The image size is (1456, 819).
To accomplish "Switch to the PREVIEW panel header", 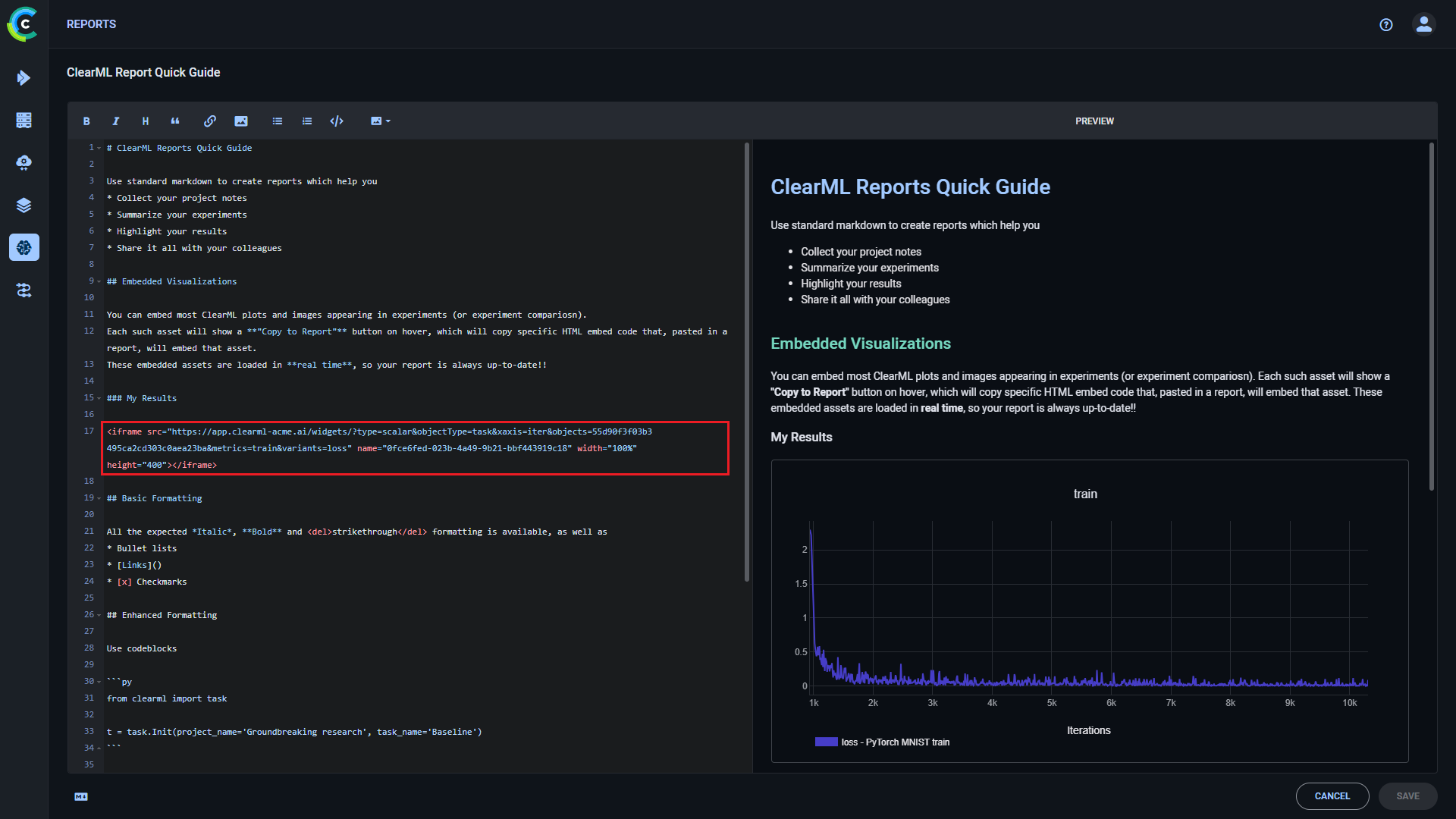I will click(x=1094, y=121).
